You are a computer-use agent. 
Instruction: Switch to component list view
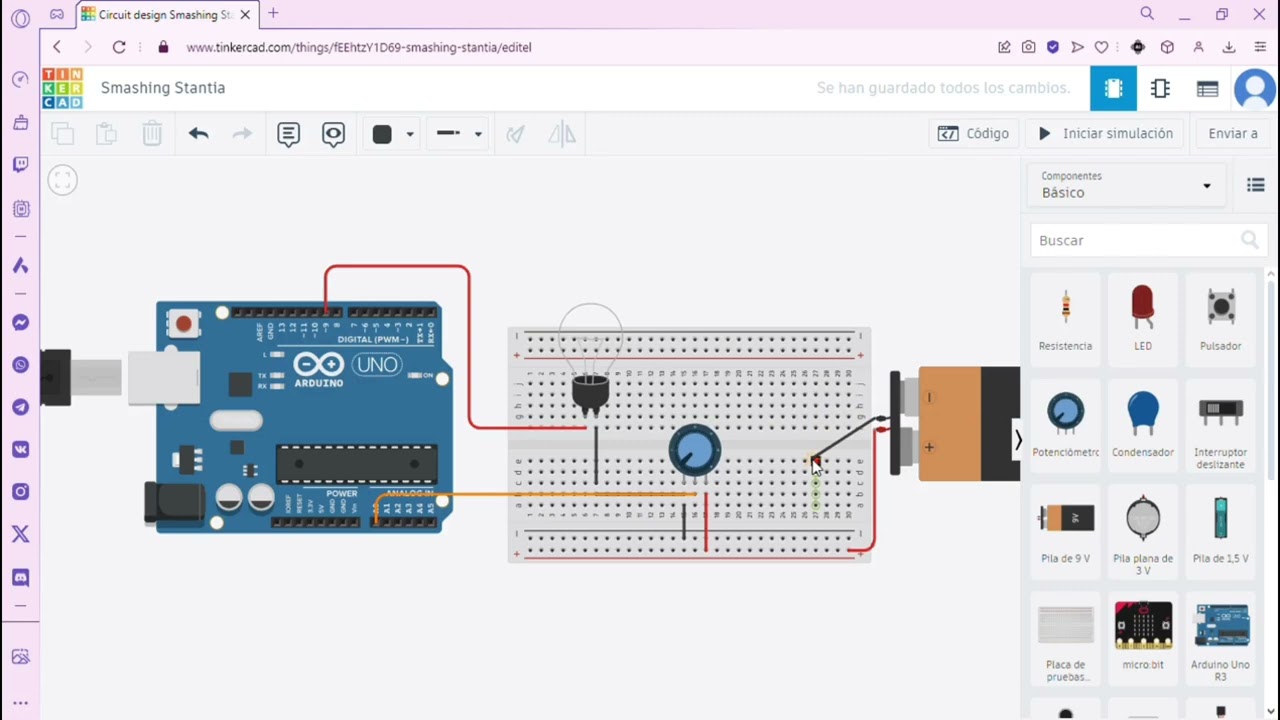tap(1207, 89)
